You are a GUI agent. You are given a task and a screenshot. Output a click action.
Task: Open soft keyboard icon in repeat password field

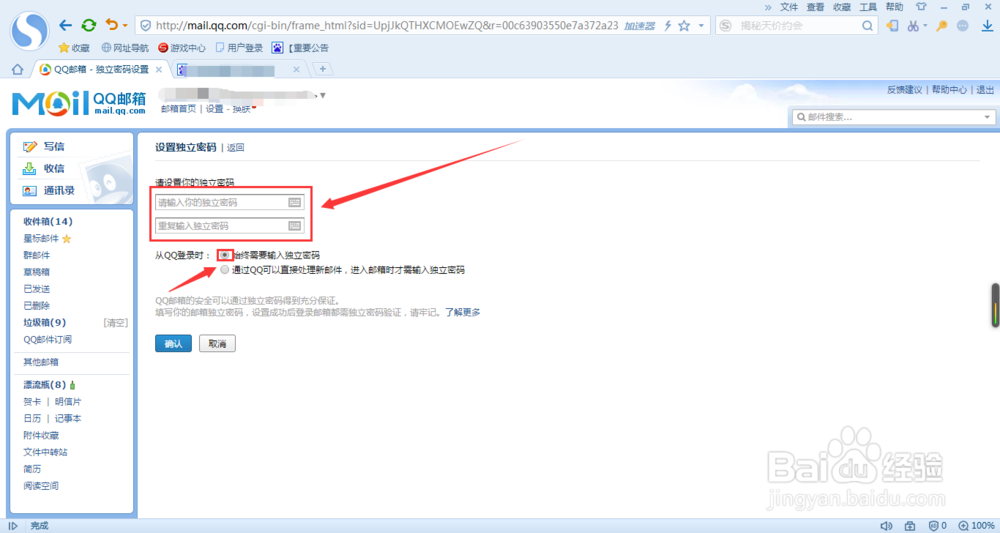(x=294, y=226)
